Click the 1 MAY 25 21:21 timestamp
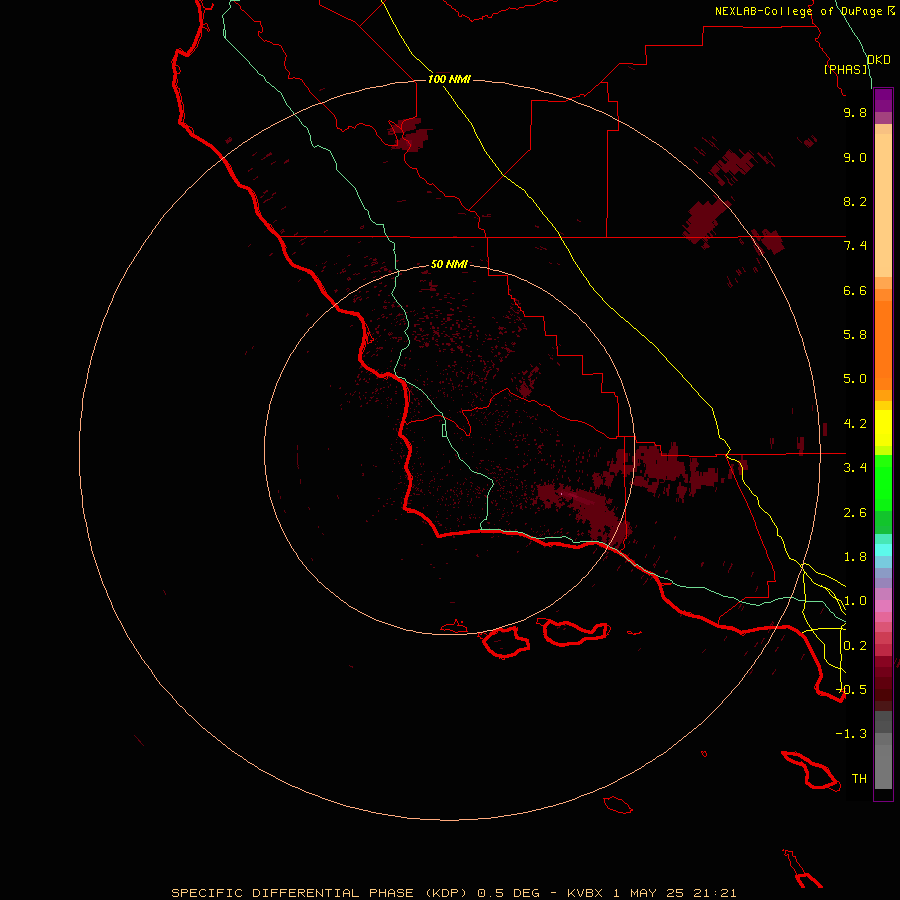The image size is (900, 900). (x=674, y=893)
